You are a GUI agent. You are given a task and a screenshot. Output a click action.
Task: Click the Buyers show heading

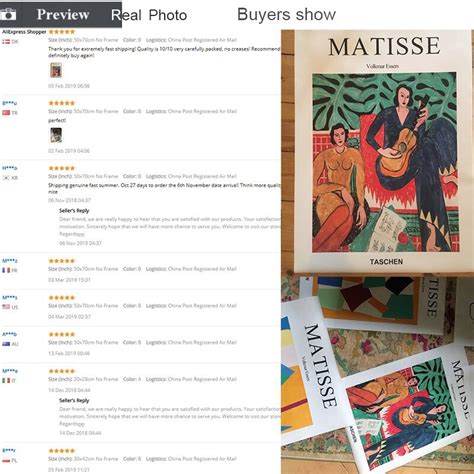pos(286,14)
